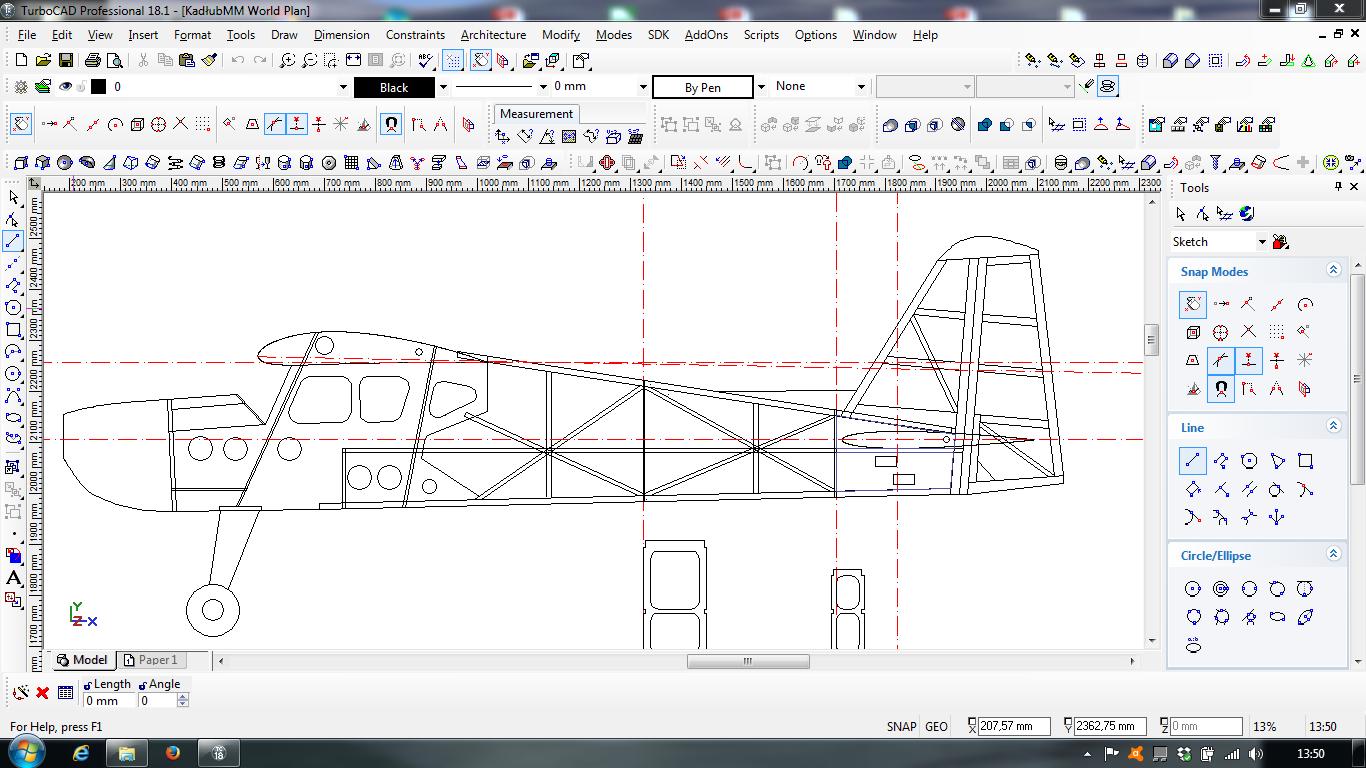This screenshot has width=1366, height=768.
Task: Click the spell check ABC icon
Action: [426, 61]
